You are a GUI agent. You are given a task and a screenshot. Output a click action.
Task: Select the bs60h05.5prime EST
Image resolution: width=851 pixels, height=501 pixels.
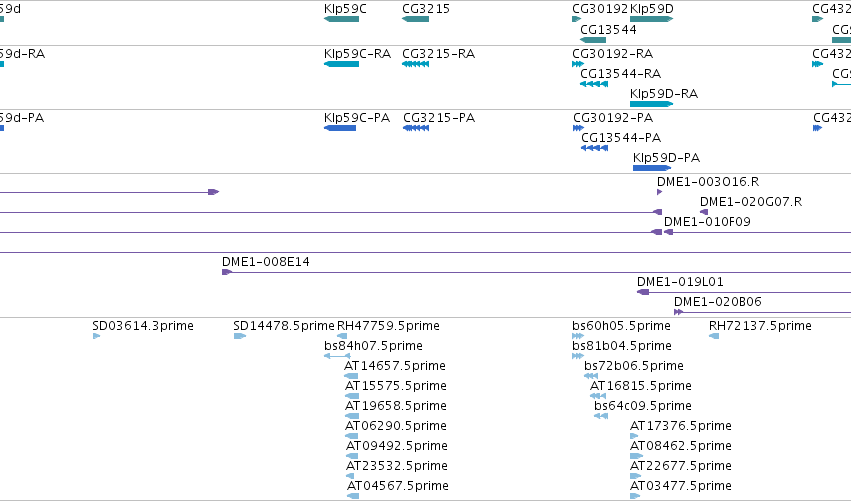[x=577, y=336]
